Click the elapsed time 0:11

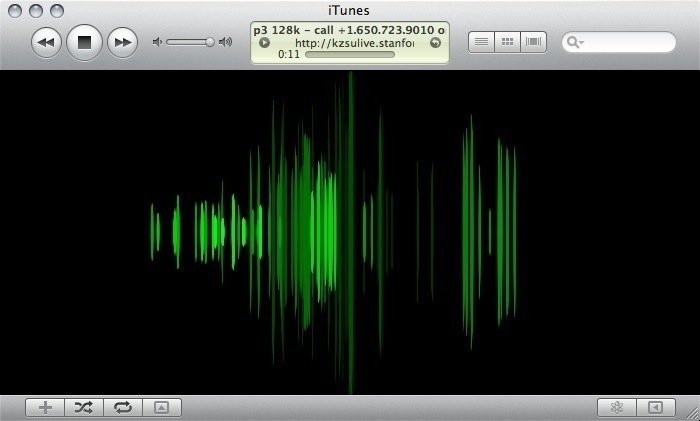tap(289, 54)
